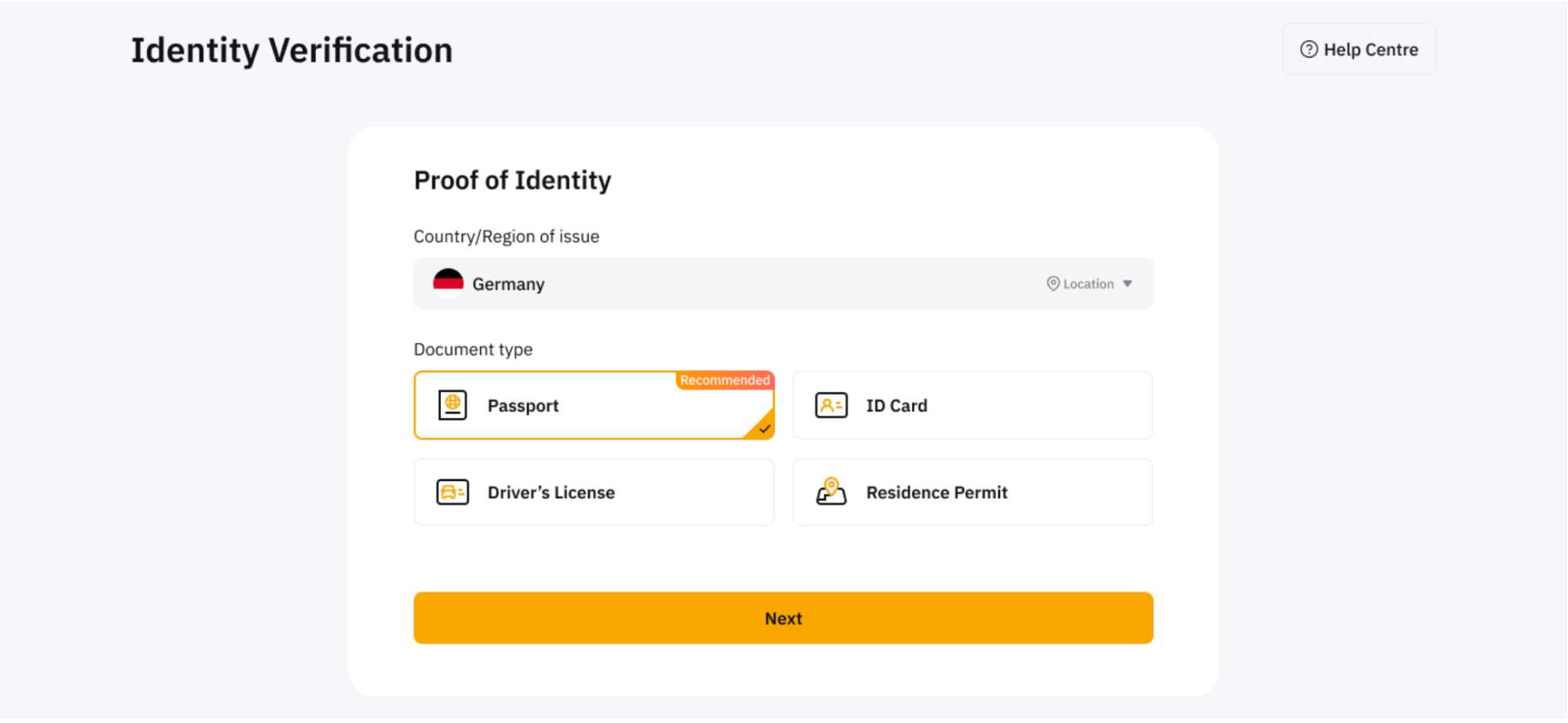1568x723 pixels.
Task: Click the Germany country name in selector
Action: coord(508,284)
